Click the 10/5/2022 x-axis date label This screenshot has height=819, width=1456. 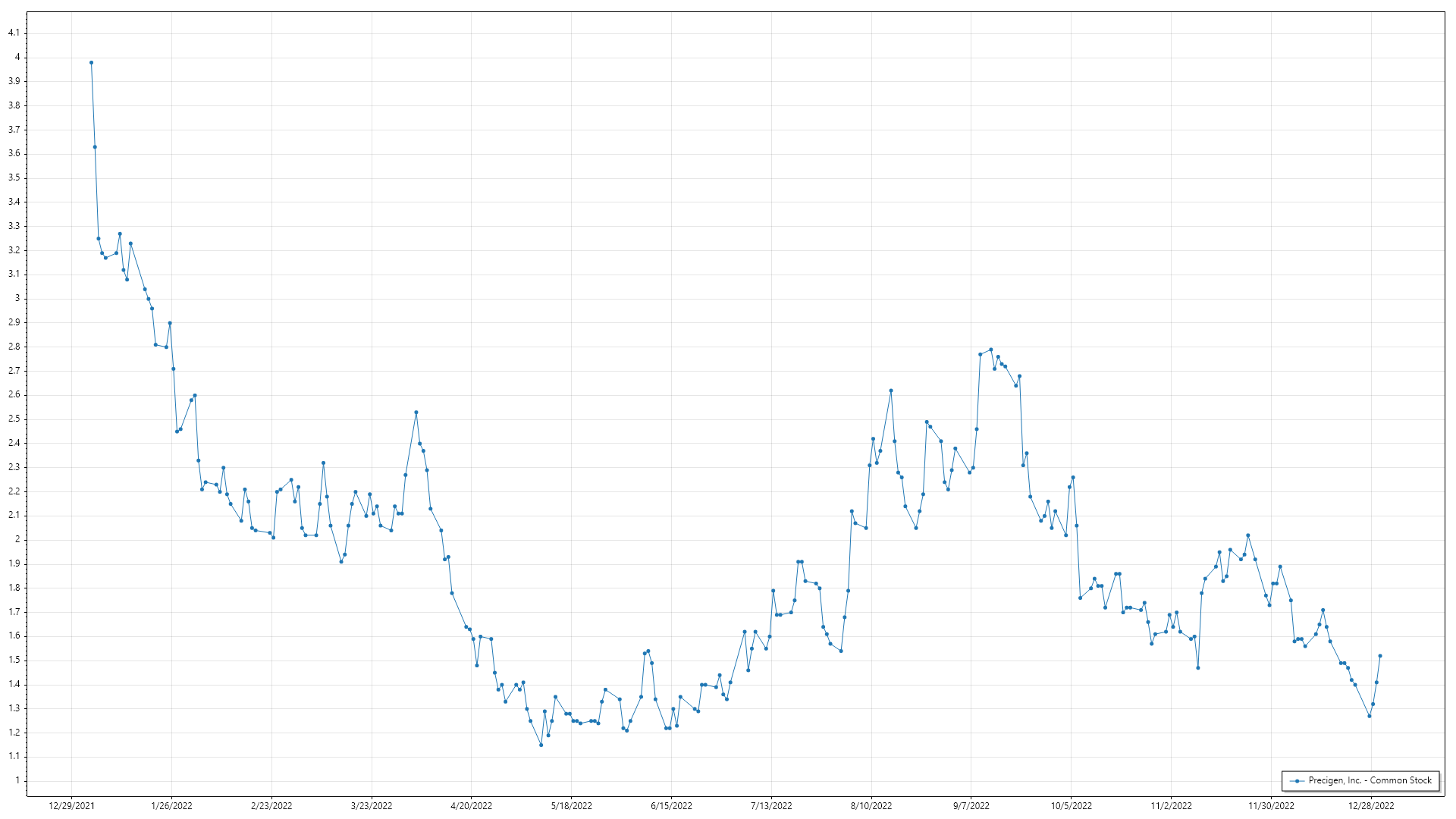pyautogui.click(x=1071, y=806)
